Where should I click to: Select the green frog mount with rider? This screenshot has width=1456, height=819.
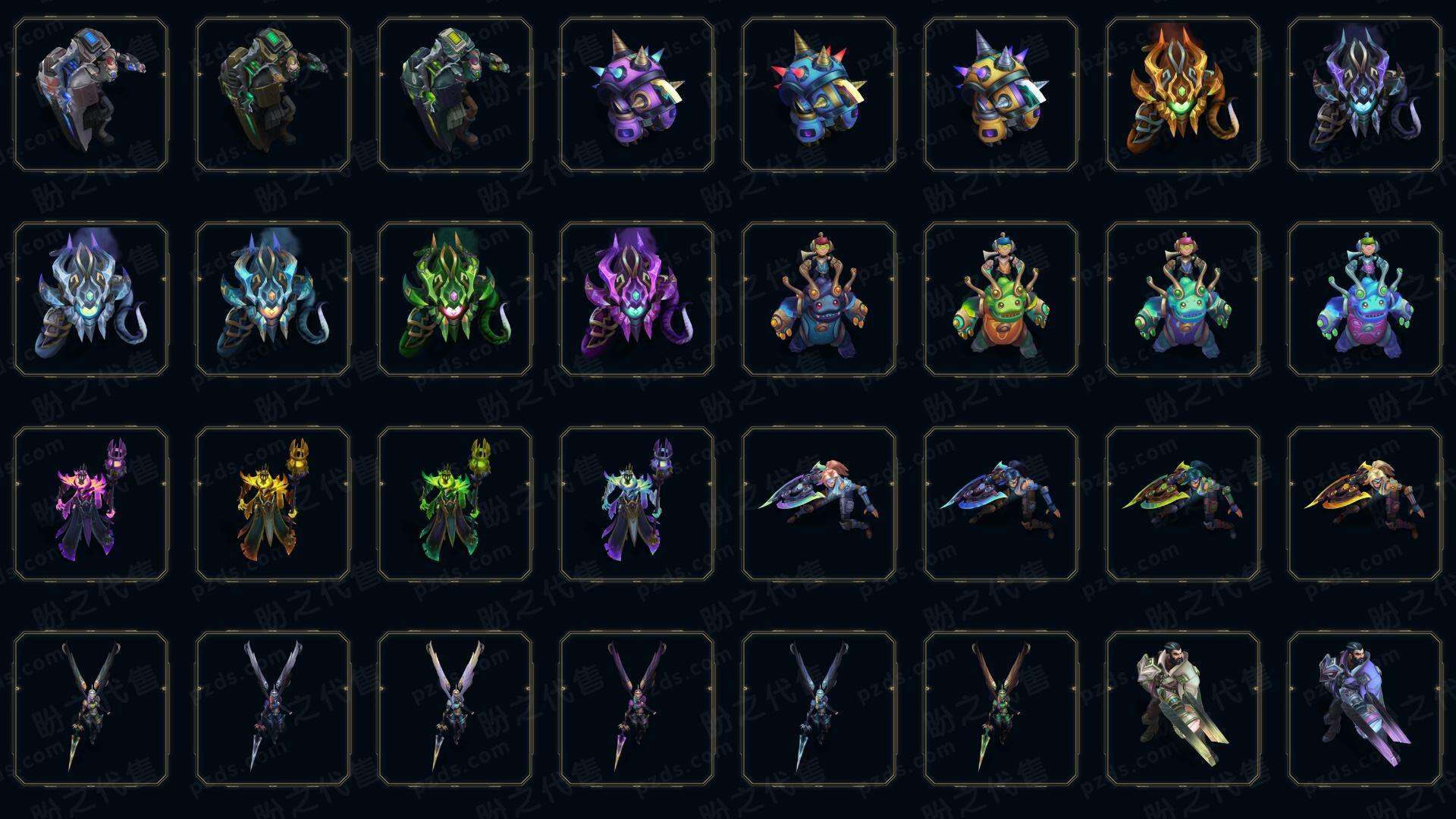(x=1001, y=299)
